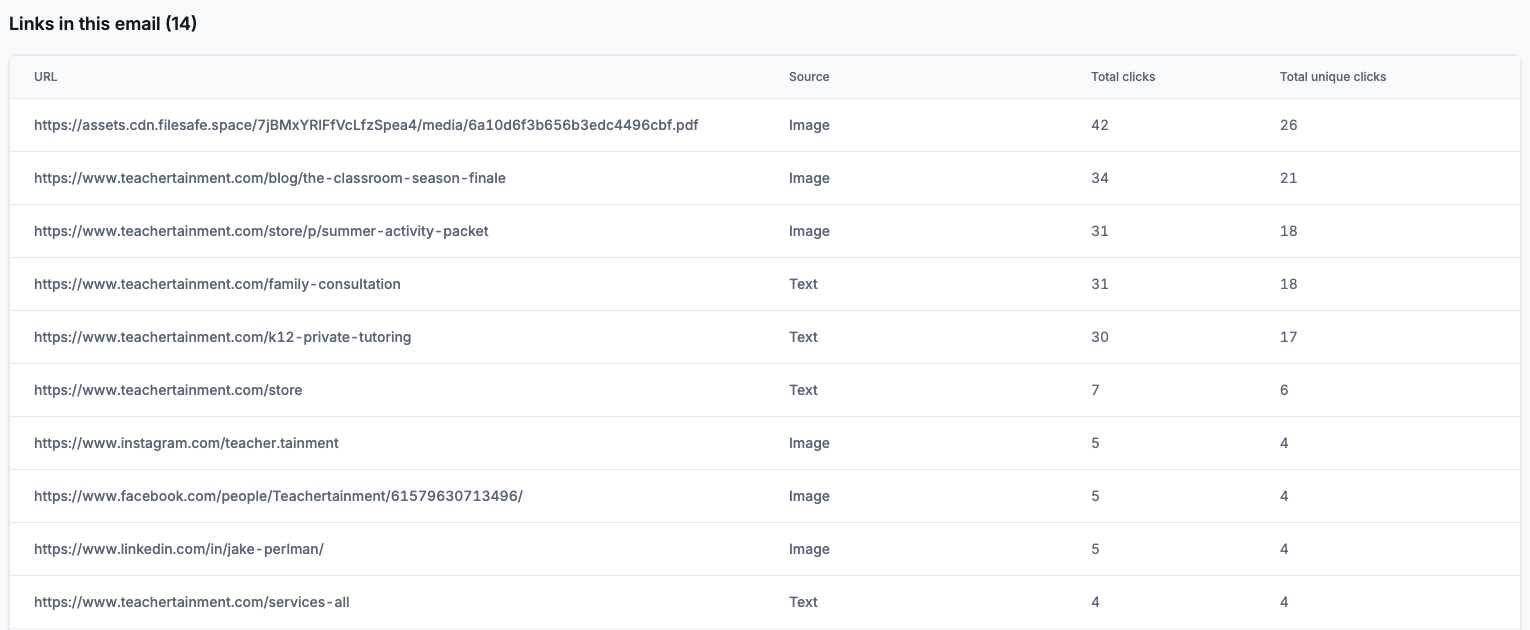Select total clicks value '7'
The height and width of the screenshot is (630, 1530).
1095,390
